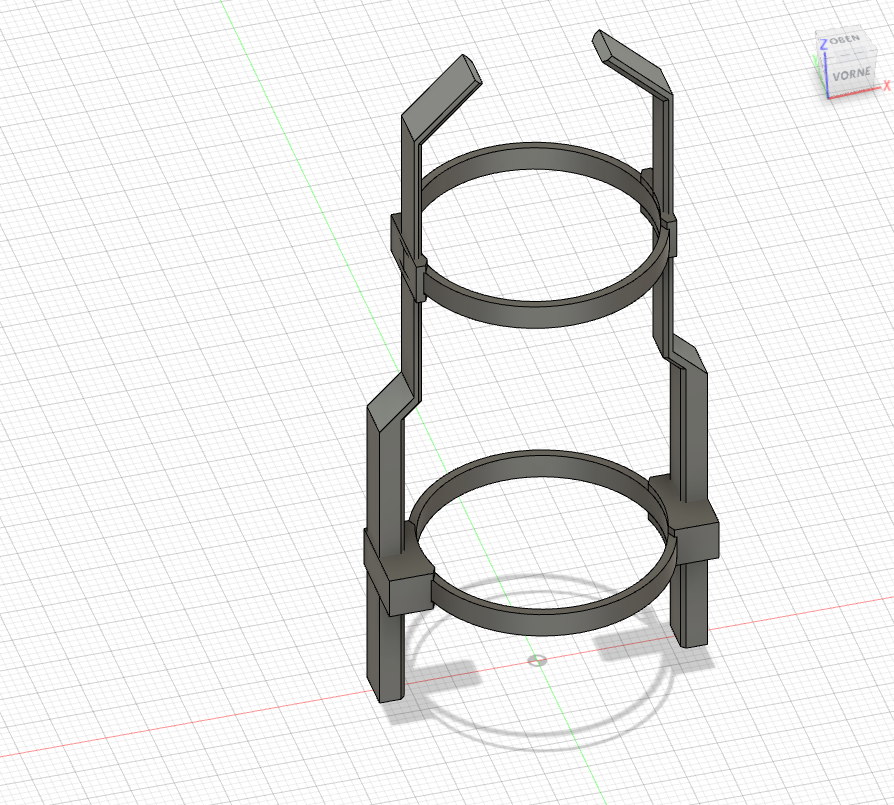This screenshot has height=805, width=894.
Task: Select the left upper vertical bar
Action: [409, 175]
